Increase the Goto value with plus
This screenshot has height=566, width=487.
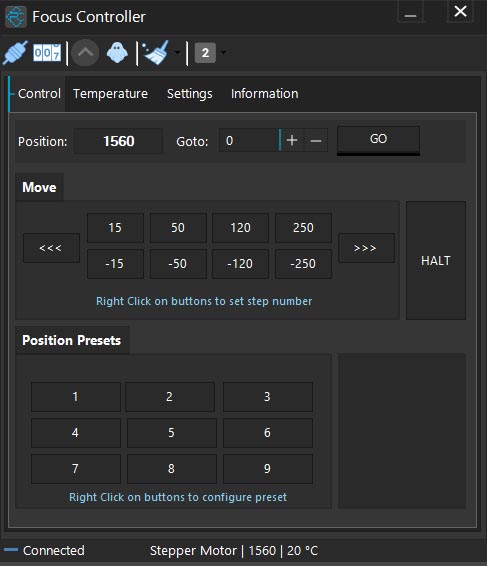pos(292,140)
